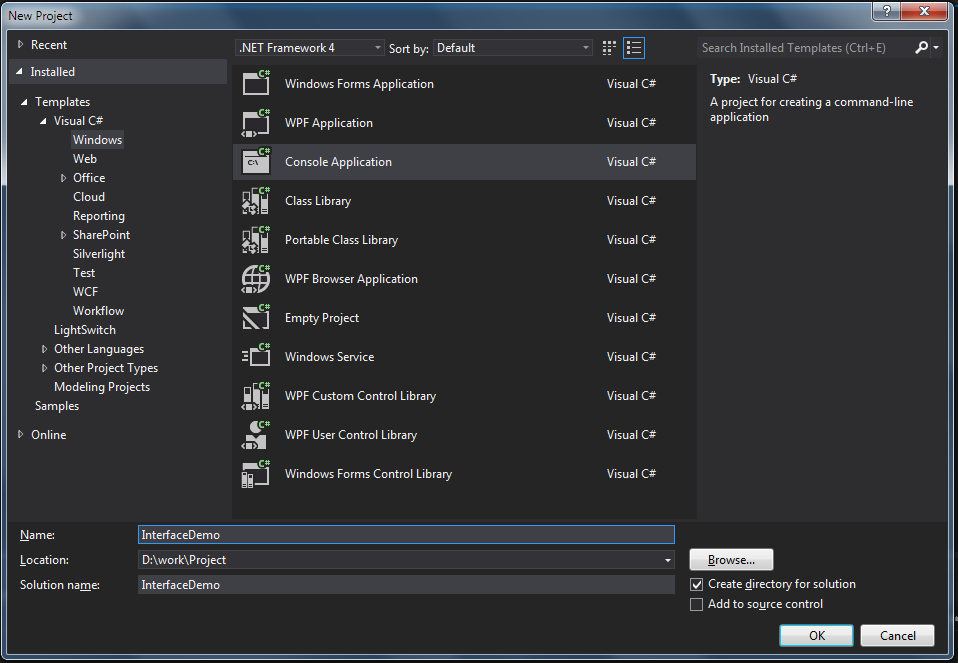Select the Windows Forms Application template icon
The image size is (958, 663).
coord(256,83)
